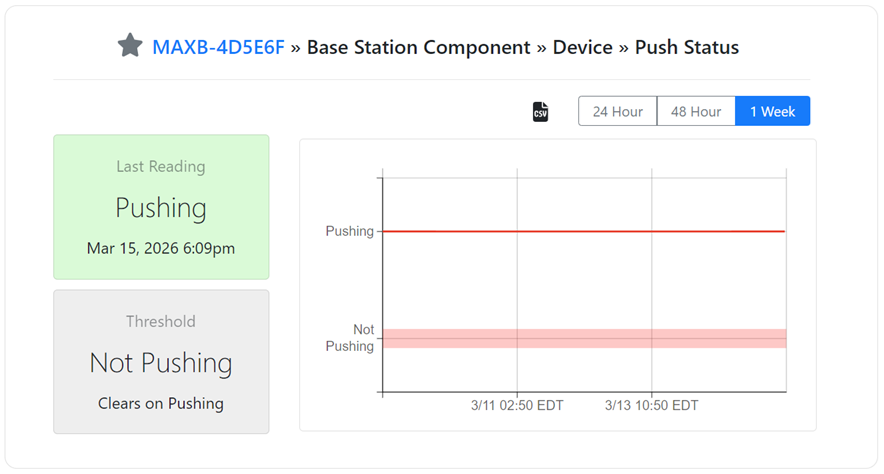Click the Clears on Pushing text
Image resolution: width=884 pixels, height=474 pixels.
[x=161, y=404]
